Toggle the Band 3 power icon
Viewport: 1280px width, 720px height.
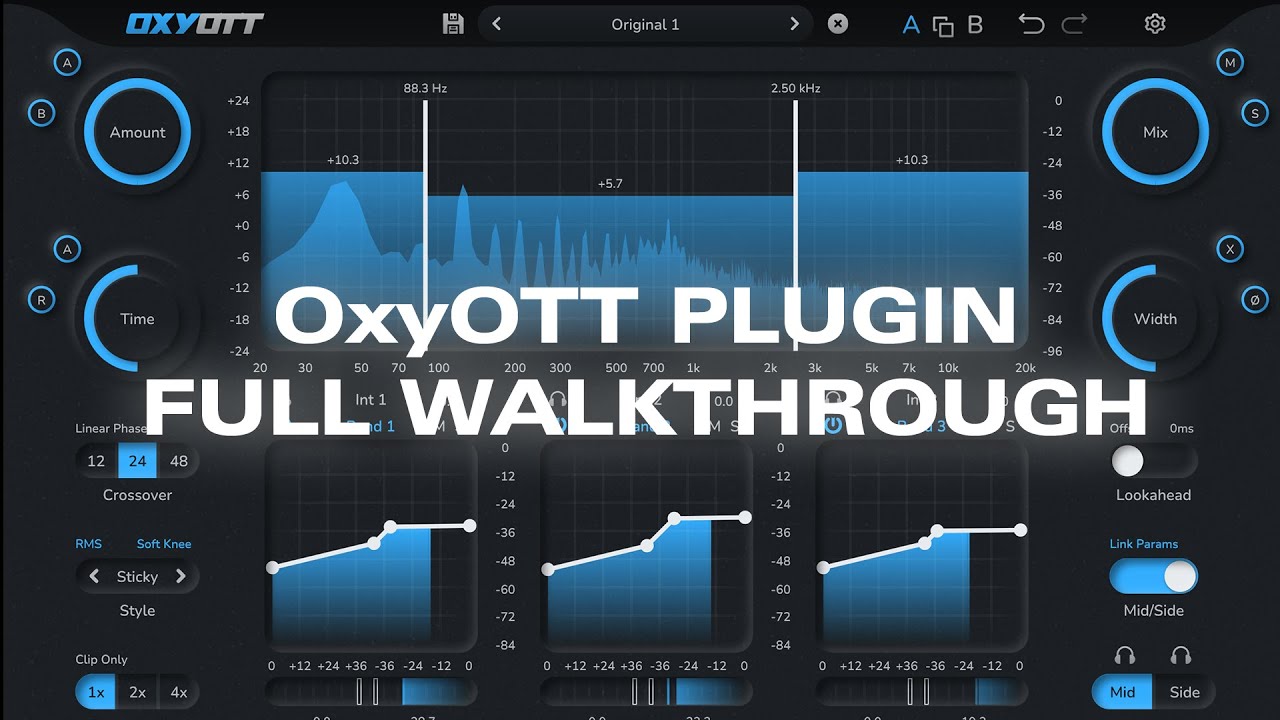pyautogui.click(x=832, y=425)
